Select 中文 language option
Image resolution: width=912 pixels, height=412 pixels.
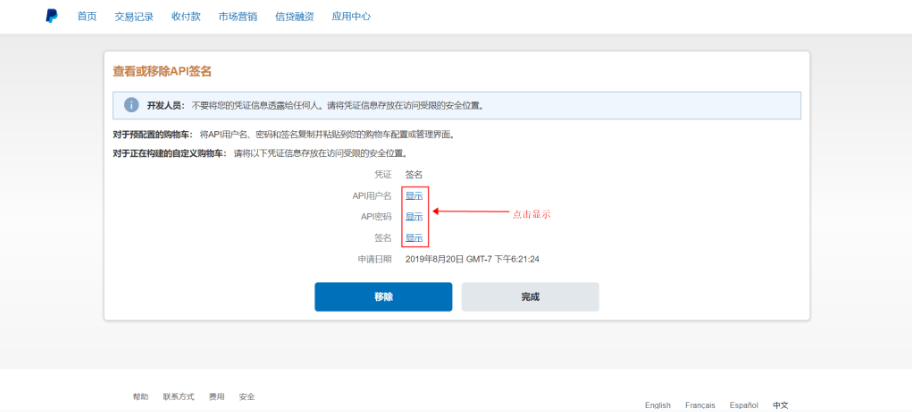781,405
